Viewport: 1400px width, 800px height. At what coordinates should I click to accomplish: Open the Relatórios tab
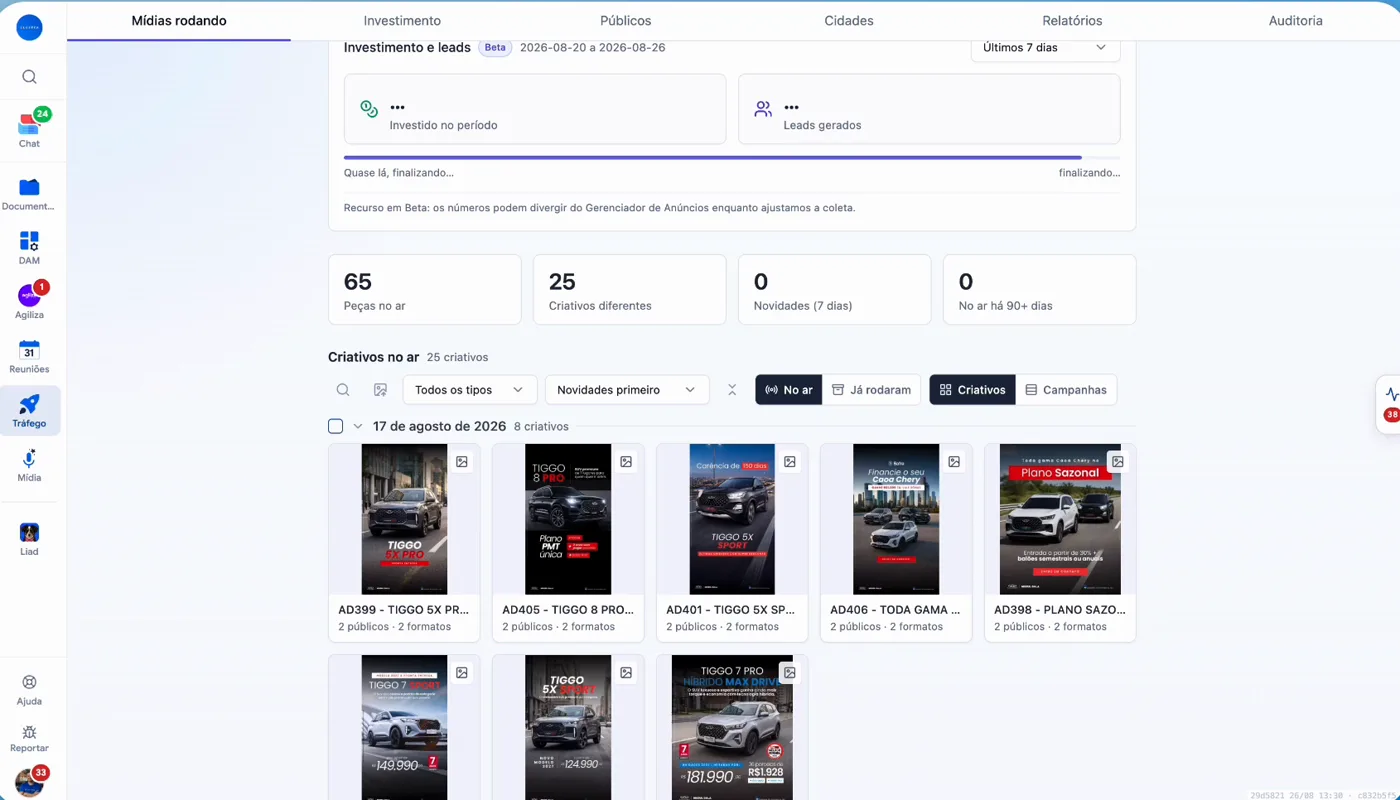tap(1072, 21)
